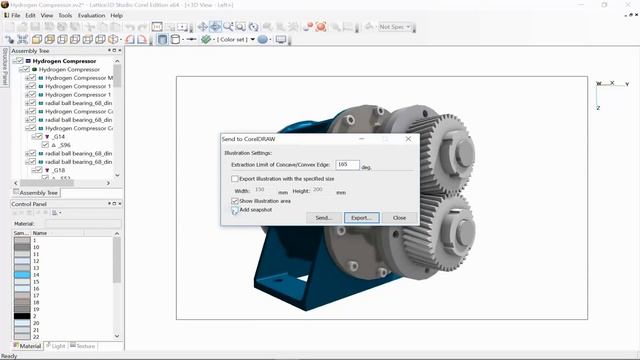Click Assembly Tree scroll down arrow
Screen dimensions: 640x360
click(118, 175)
